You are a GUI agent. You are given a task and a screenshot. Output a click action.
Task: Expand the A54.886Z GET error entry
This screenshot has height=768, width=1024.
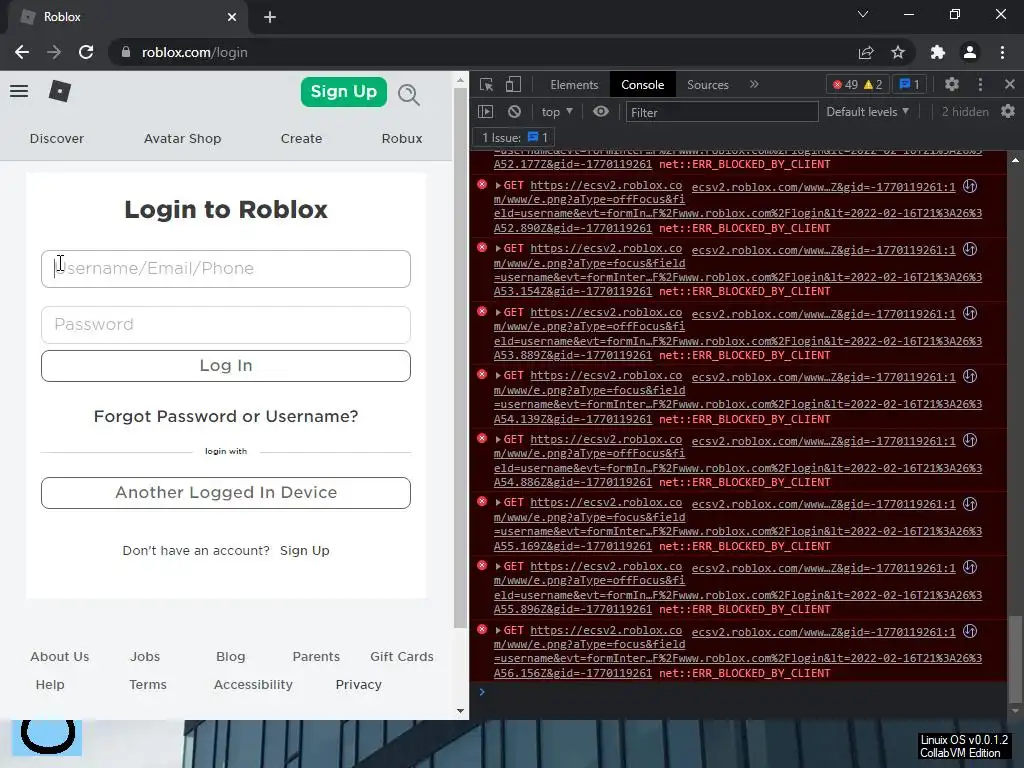(498, 440)
